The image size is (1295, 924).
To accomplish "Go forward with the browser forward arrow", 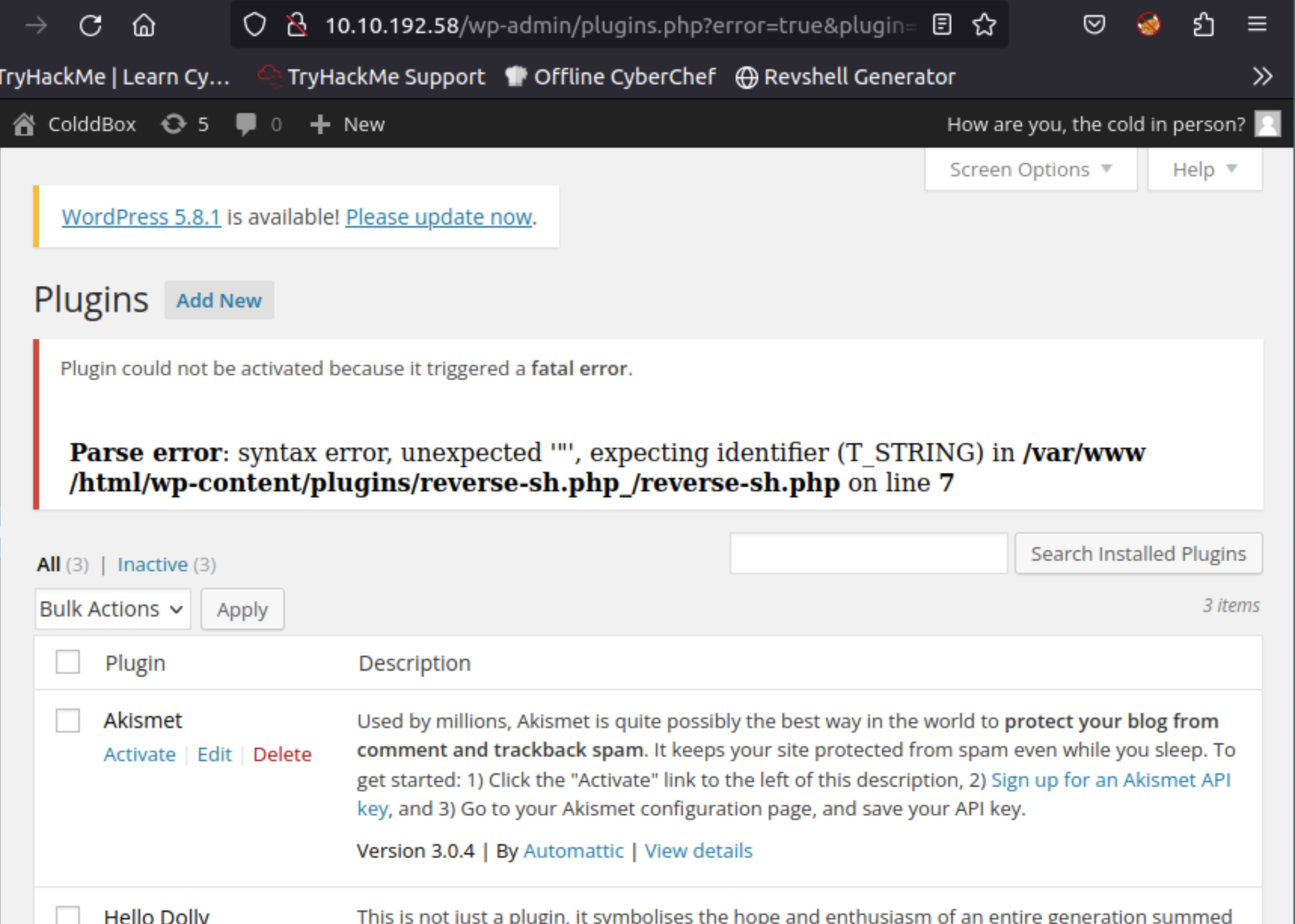I will (35, 26).
